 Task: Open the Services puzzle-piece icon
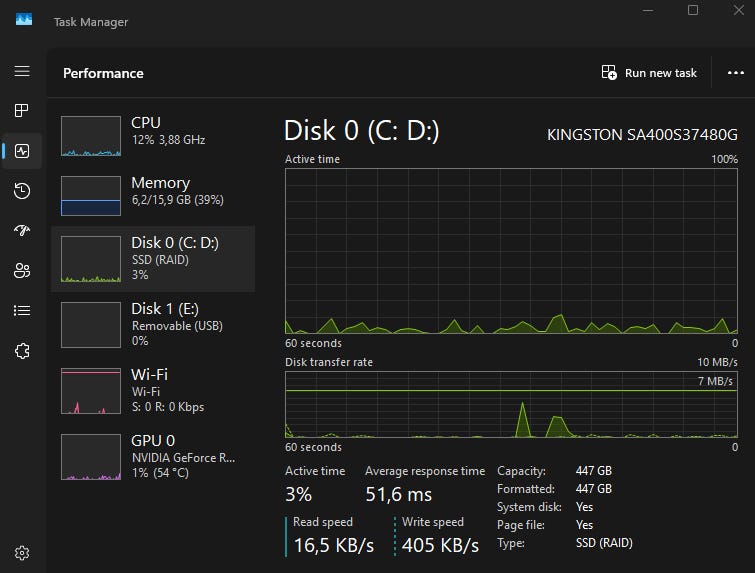click(x=22, y=351)
